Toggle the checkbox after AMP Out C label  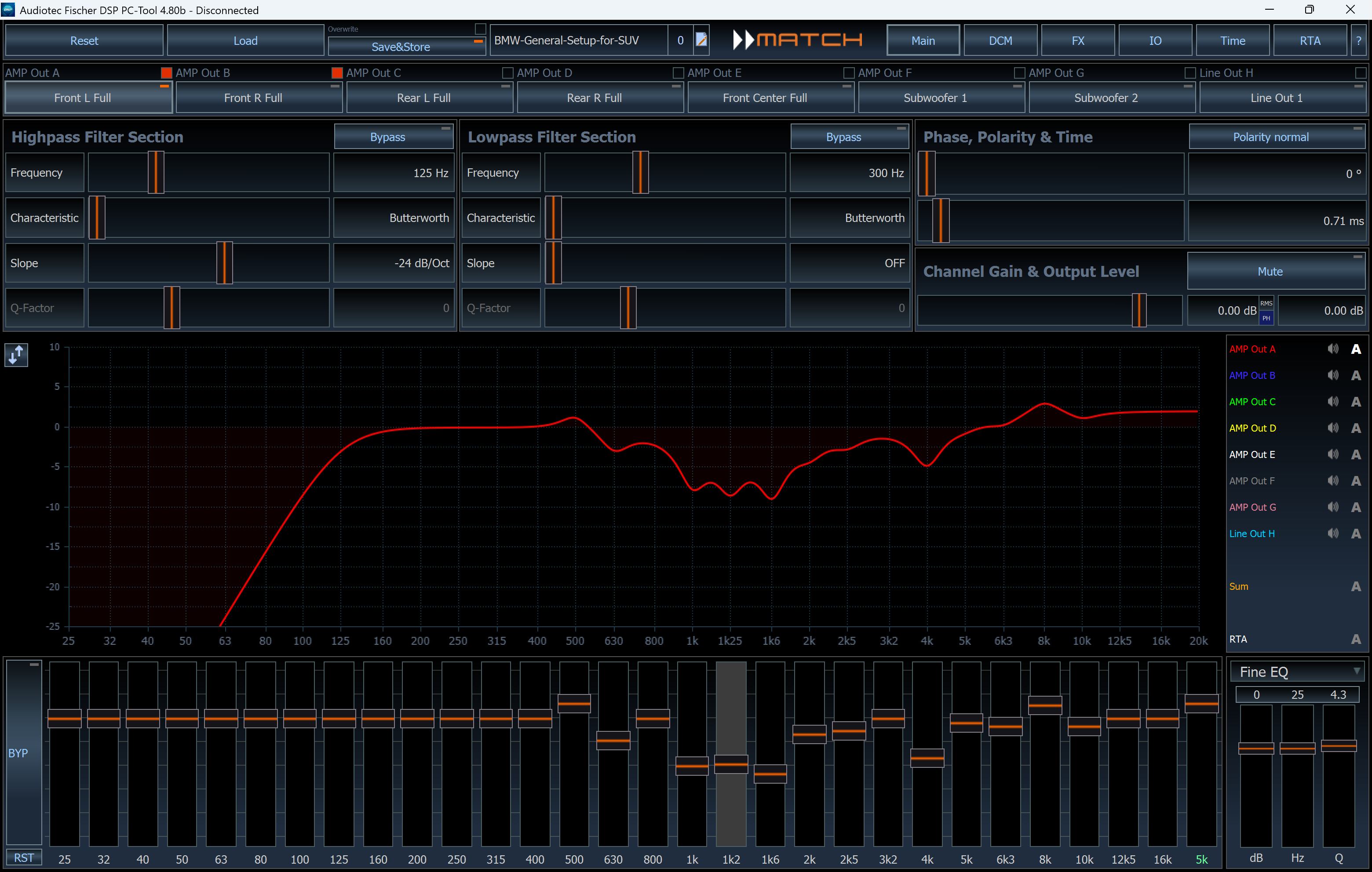pos(507,73)
